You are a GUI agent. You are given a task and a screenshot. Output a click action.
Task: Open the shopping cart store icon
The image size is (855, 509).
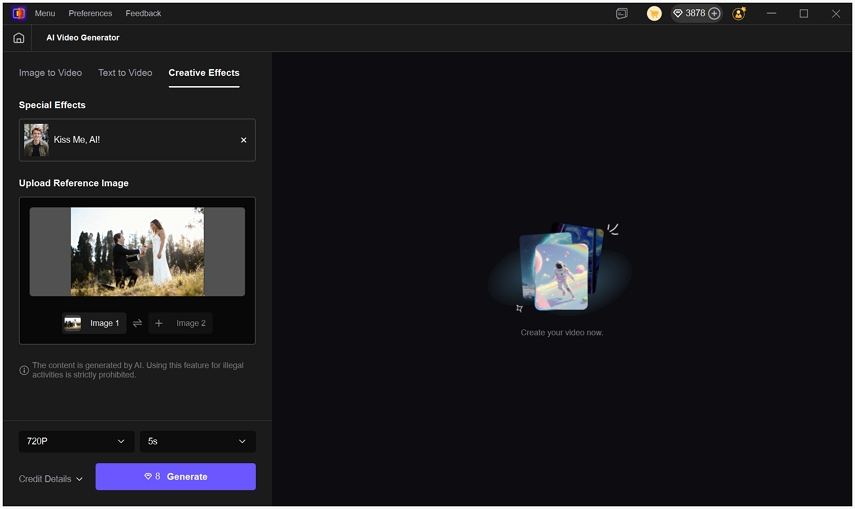pos(654,14)
